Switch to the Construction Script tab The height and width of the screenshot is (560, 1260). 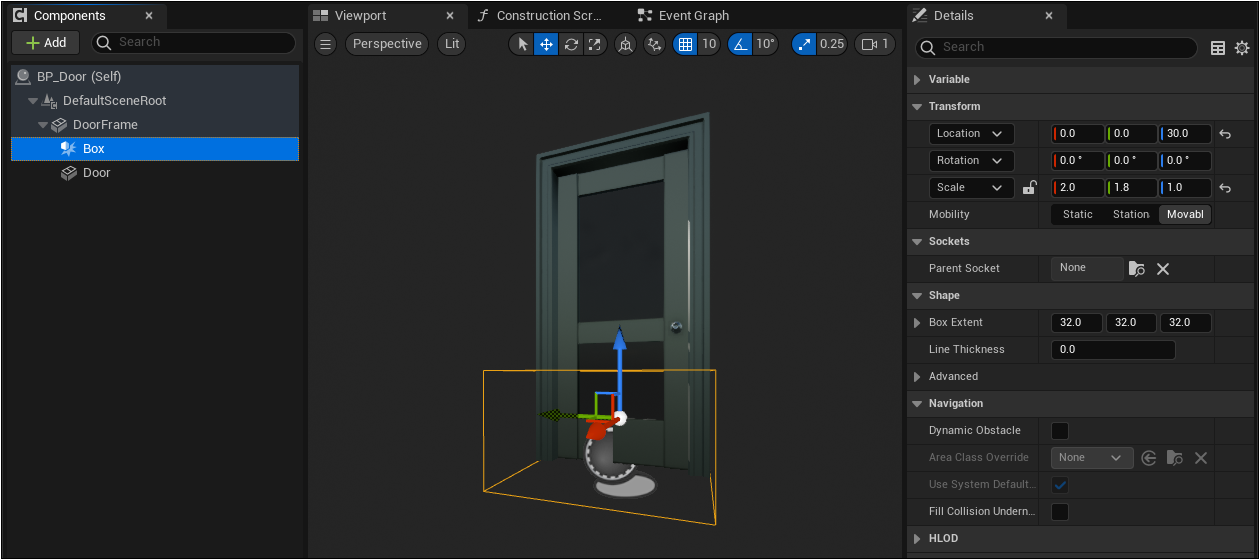(x=549, y=16)
